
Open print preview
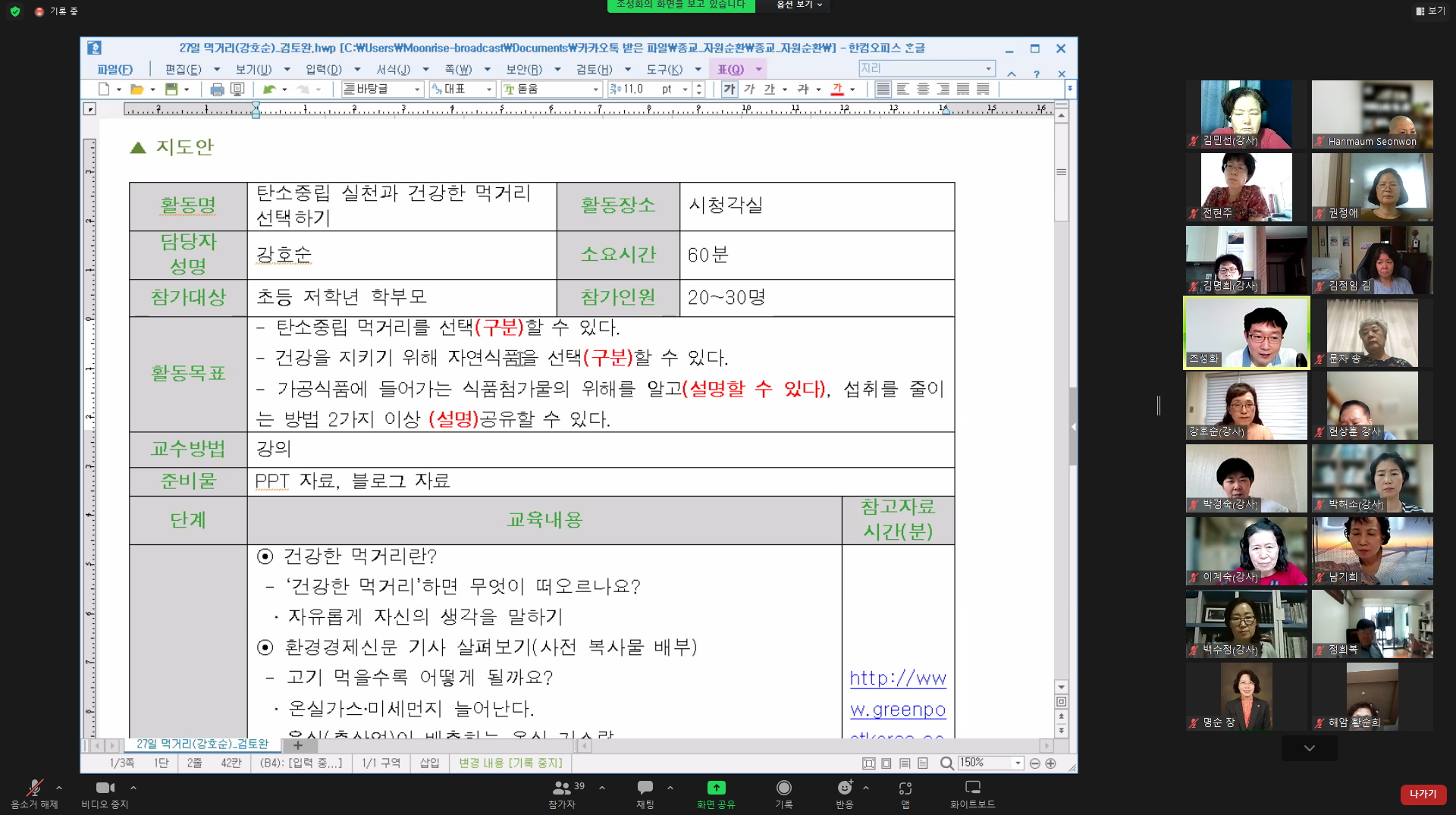[238, 89]
